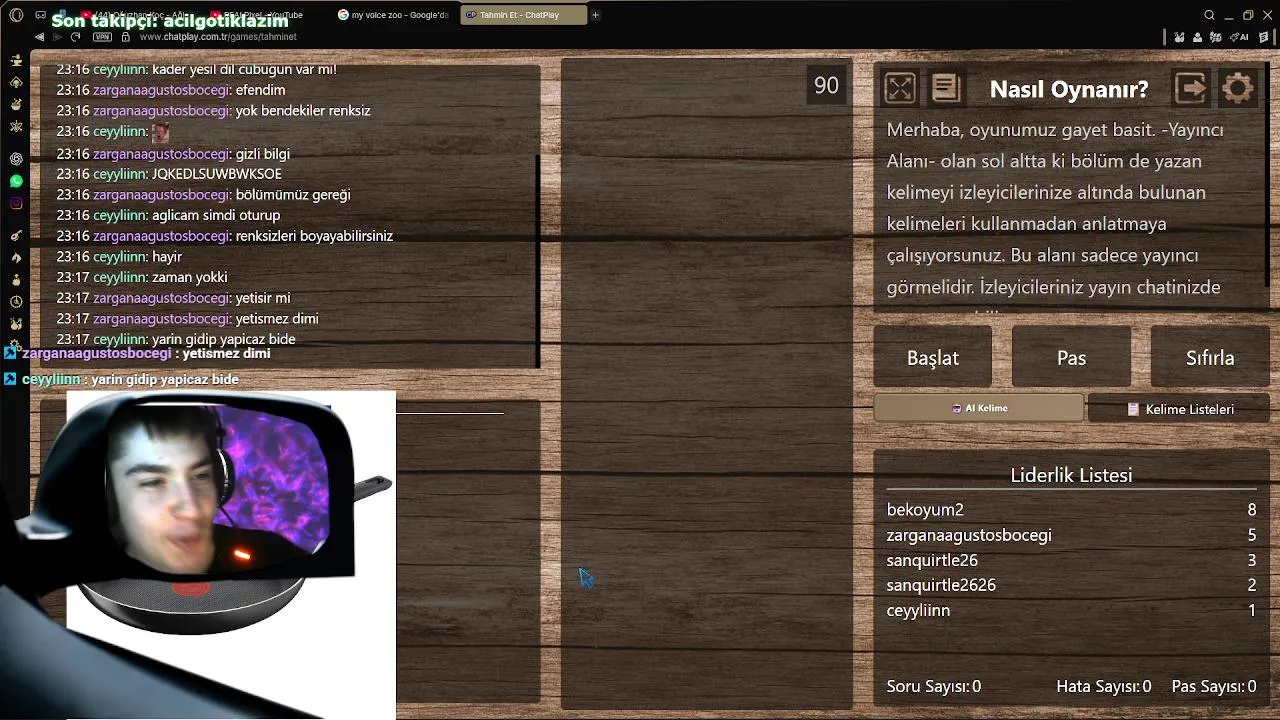Open the browser tab search magnifier icon
Screen dimensions: 1280x720
[x=1209, y=15]
